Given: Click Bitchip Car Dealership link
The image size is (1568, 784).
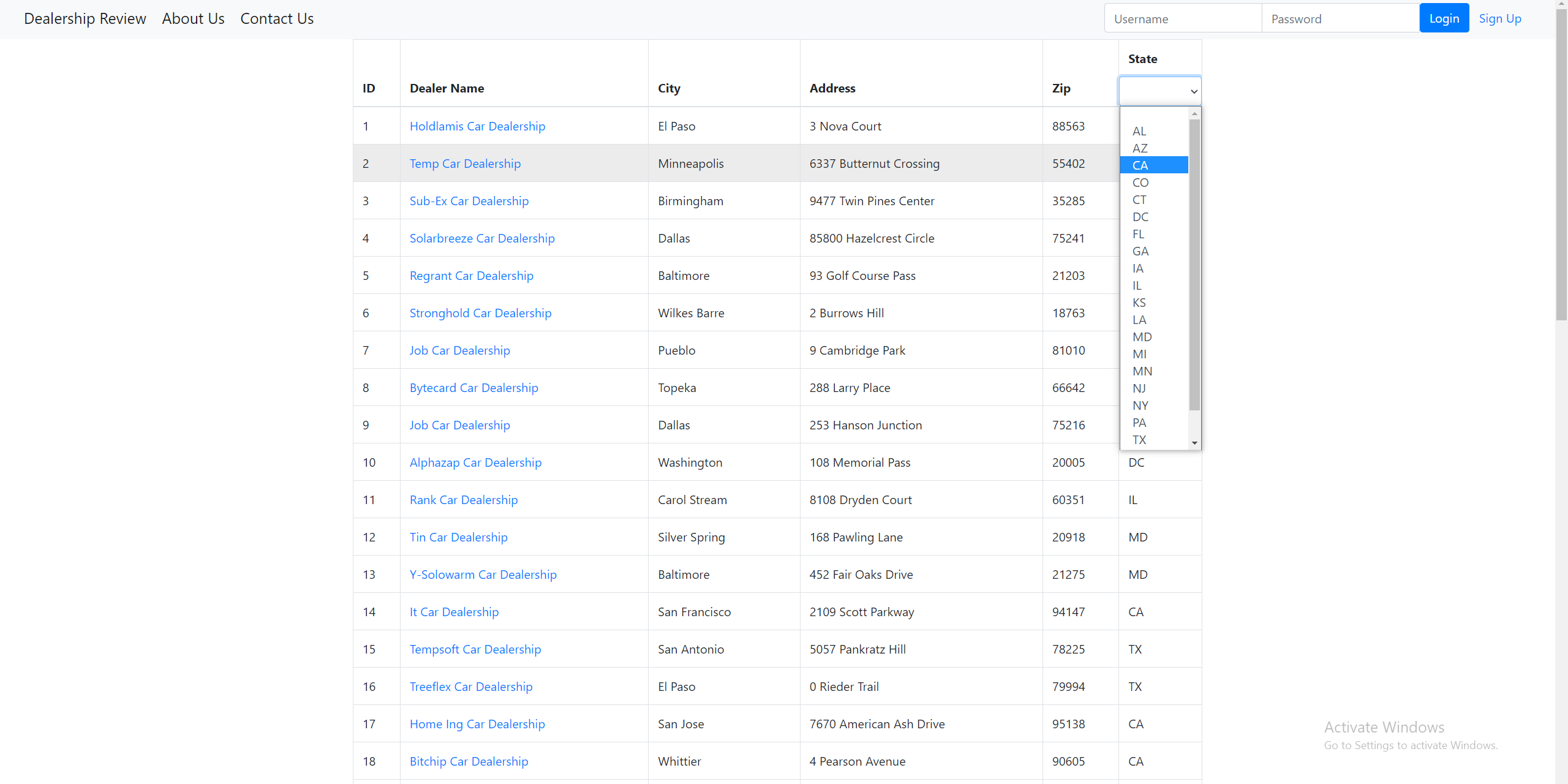Looking at the screenshot, I should point(469,761).
